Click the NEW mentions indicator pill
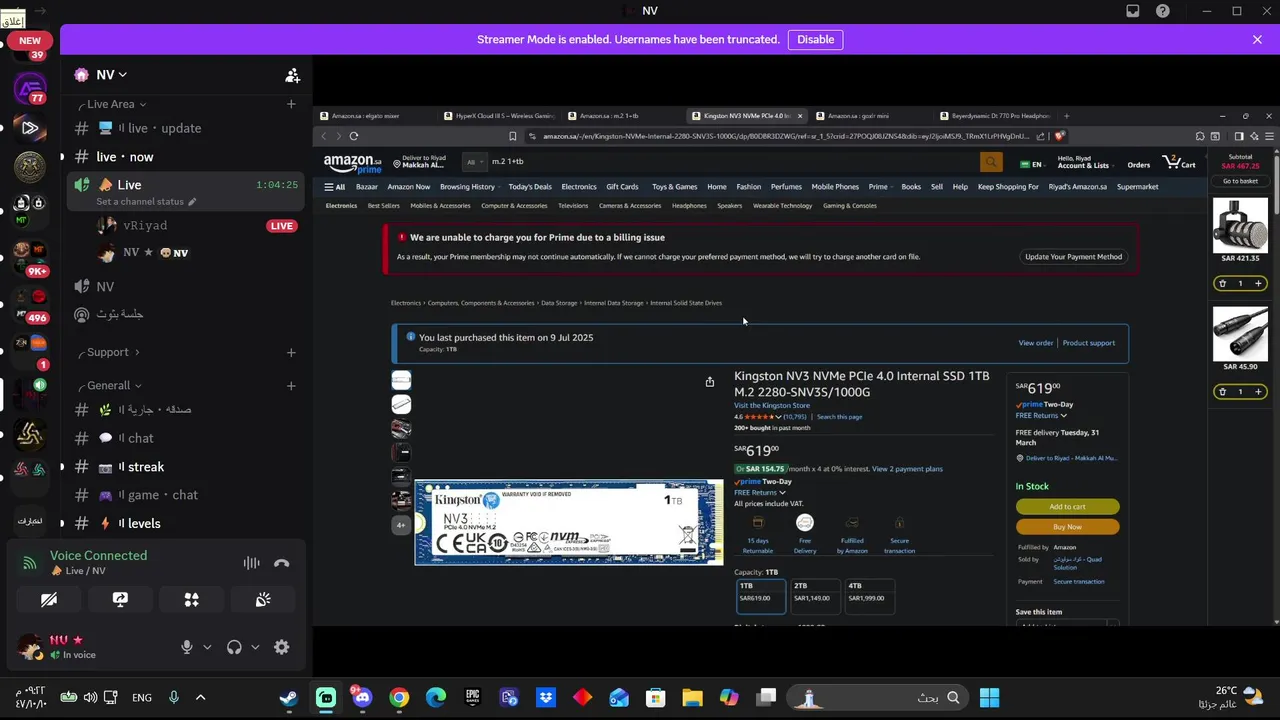 click(30, 41)
